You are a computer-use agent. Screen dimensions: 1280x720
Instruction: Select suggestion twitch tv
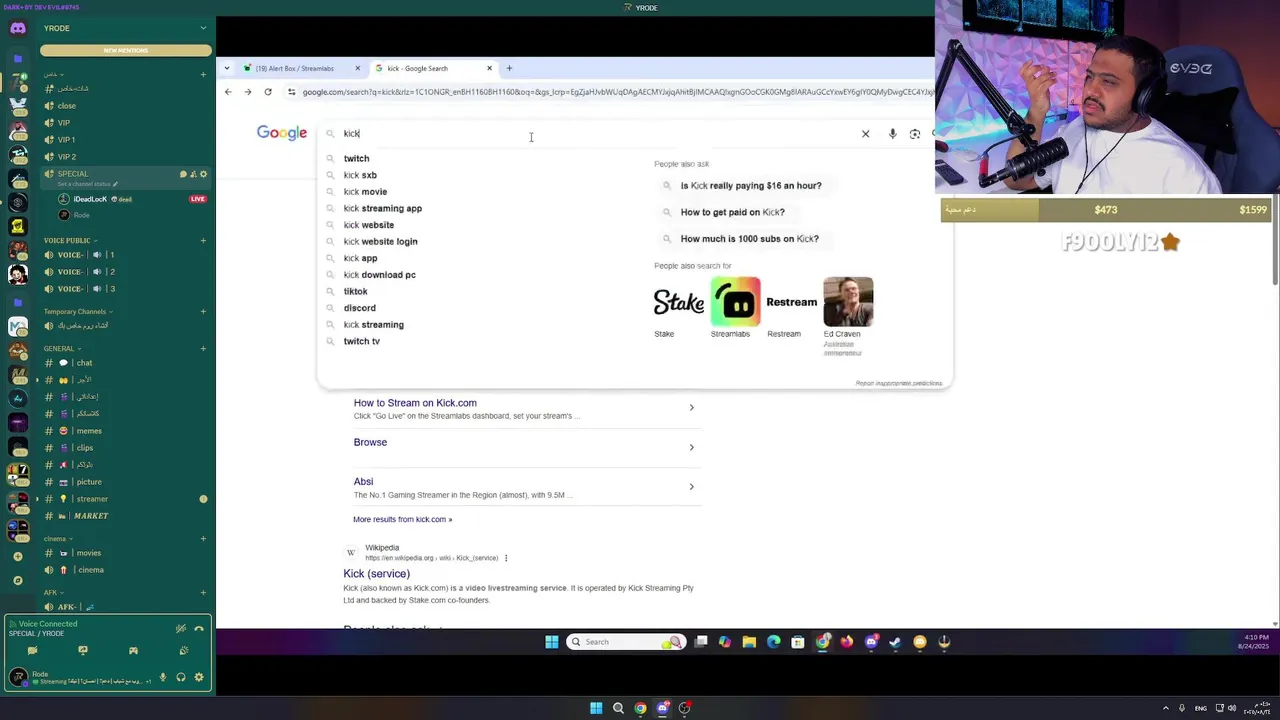click(362, 341)
